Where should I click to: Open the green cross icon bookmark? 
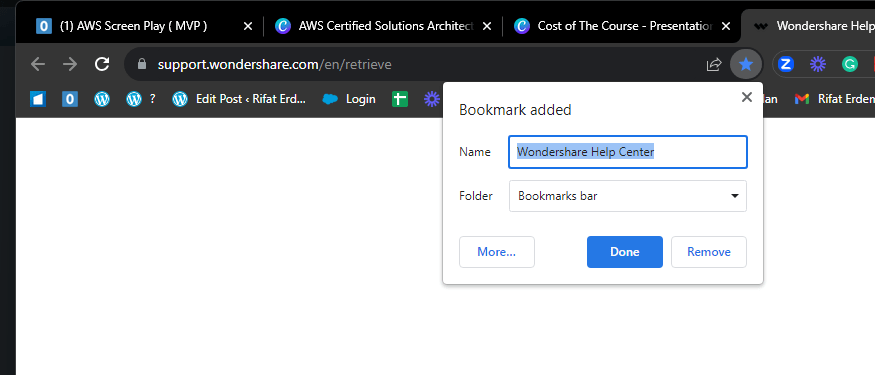coord(400,99)
